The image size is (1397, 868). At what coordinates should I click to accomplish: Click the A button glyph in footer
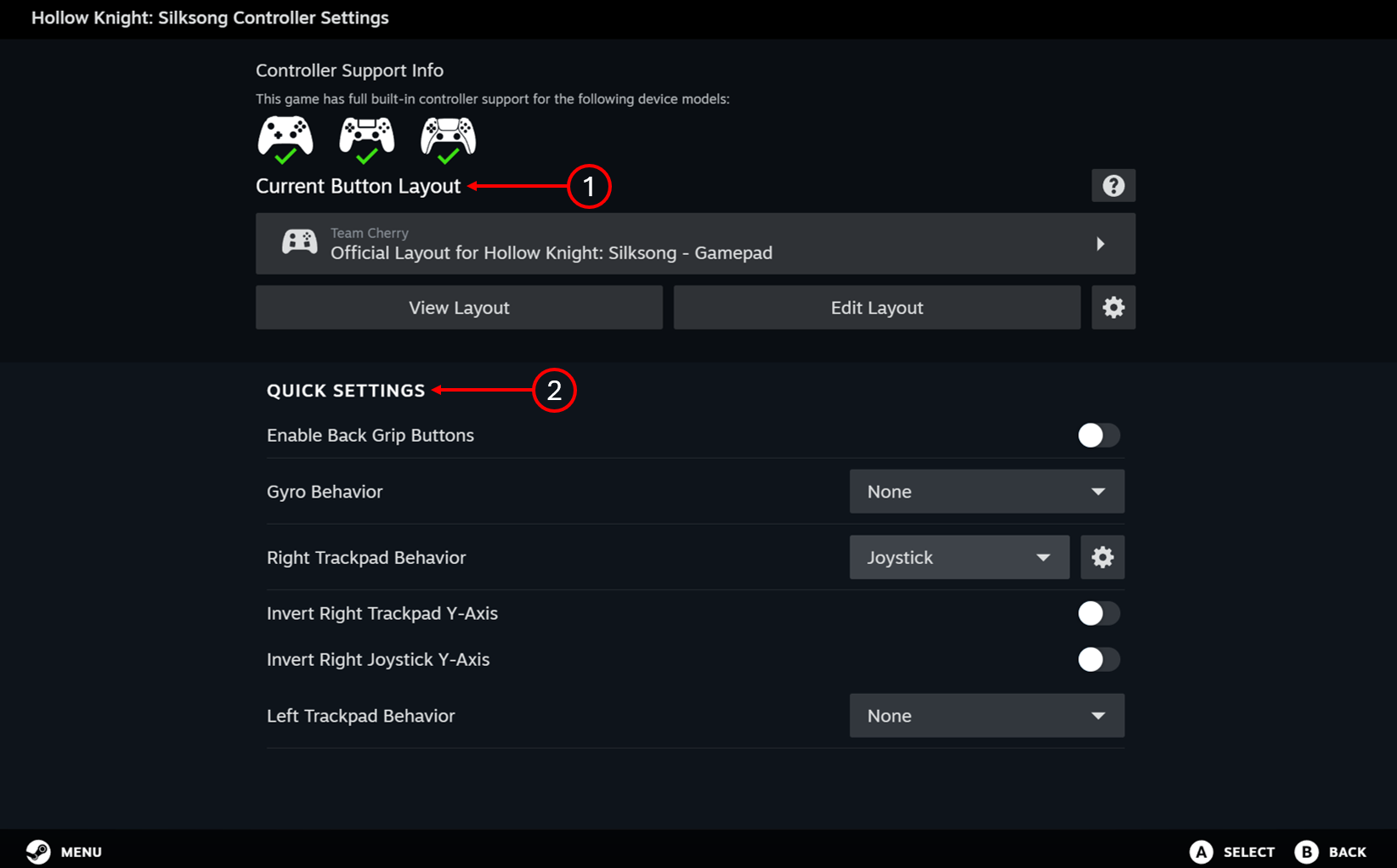1202,852
